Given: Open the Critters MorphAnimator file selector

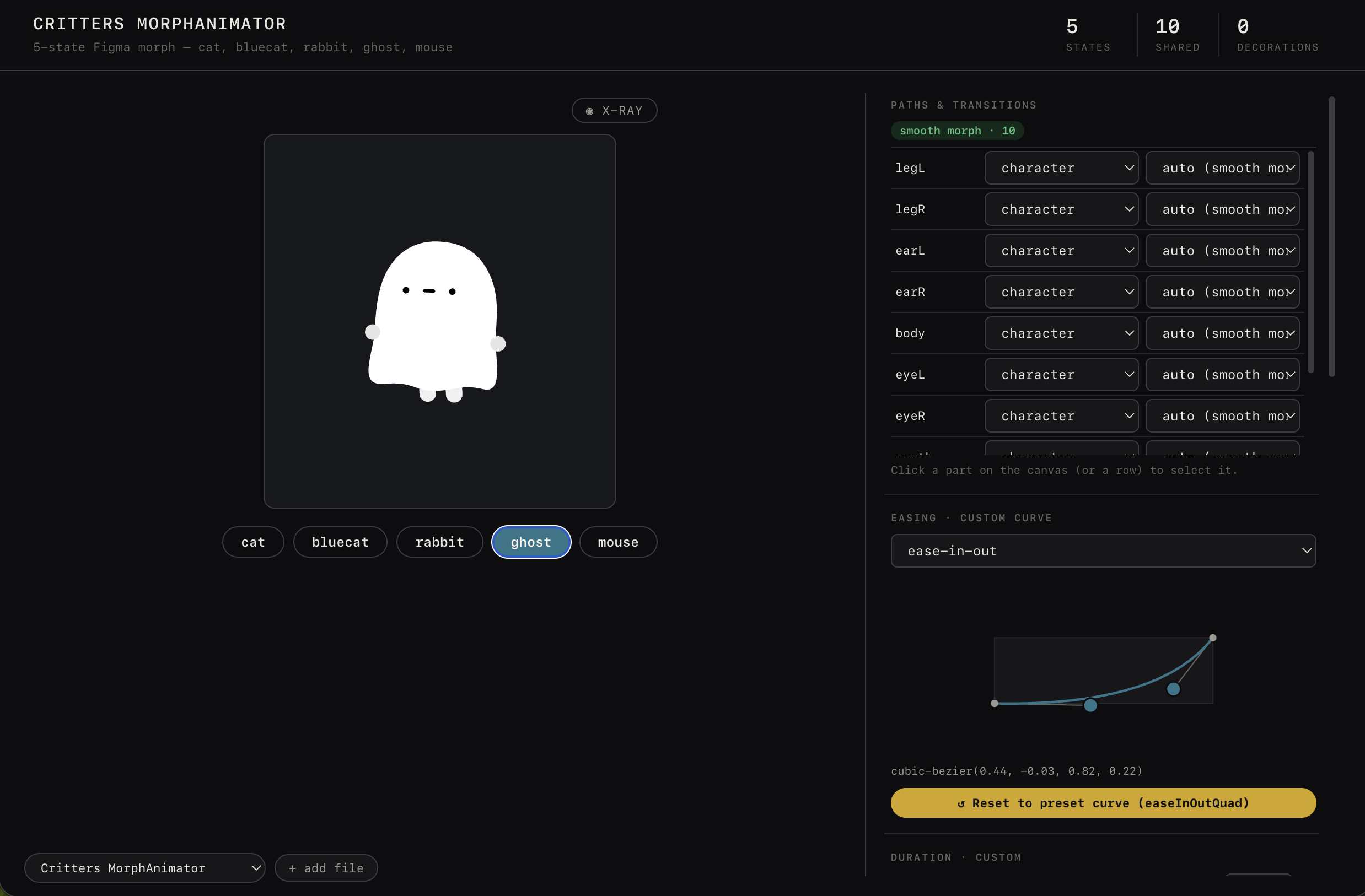Looking at the screenshot, I should (144, 868).
